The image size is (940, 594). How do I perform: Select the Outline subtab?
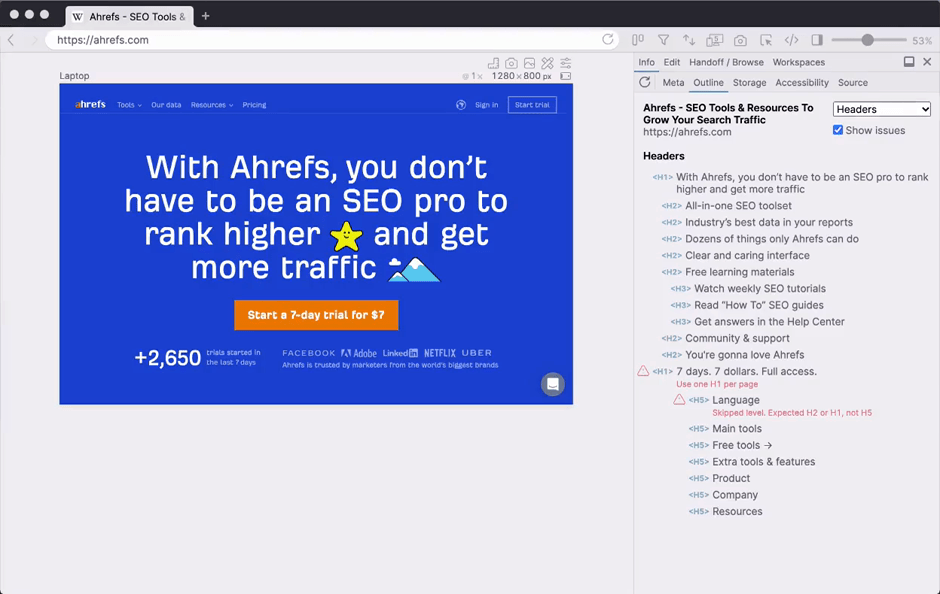[709, 83]
